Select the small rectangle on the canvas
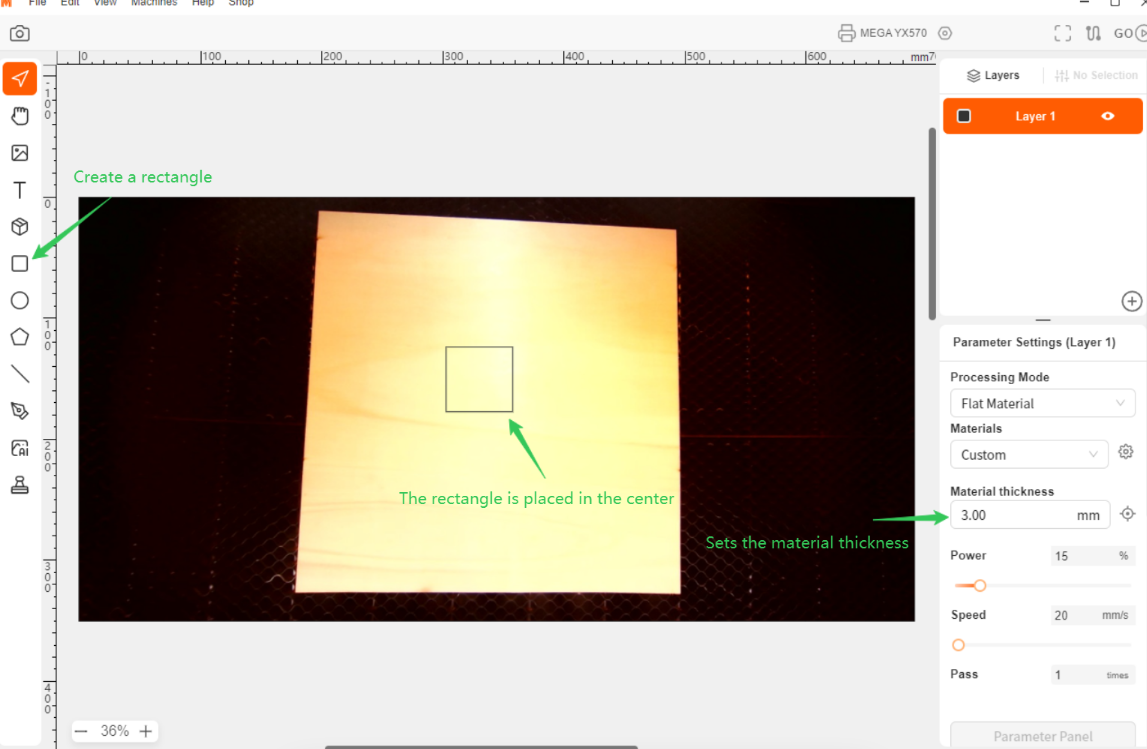 click(x=479, y=379)
